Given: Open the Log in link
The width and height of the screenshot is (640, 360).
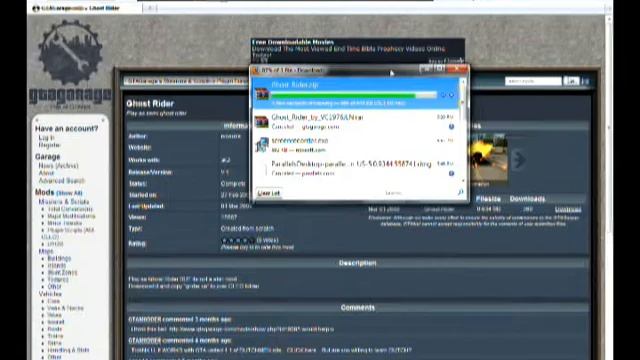Looking at the screenshot, I should [x=46, y=138].
